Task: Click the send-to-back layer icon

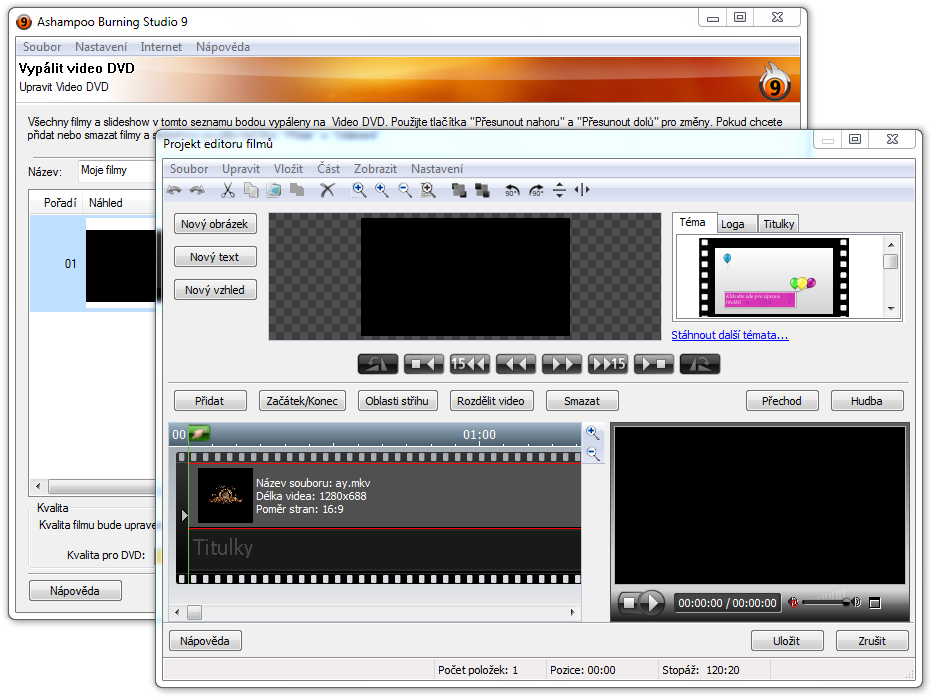Action: pyautogui.click(x=482, y=190)
